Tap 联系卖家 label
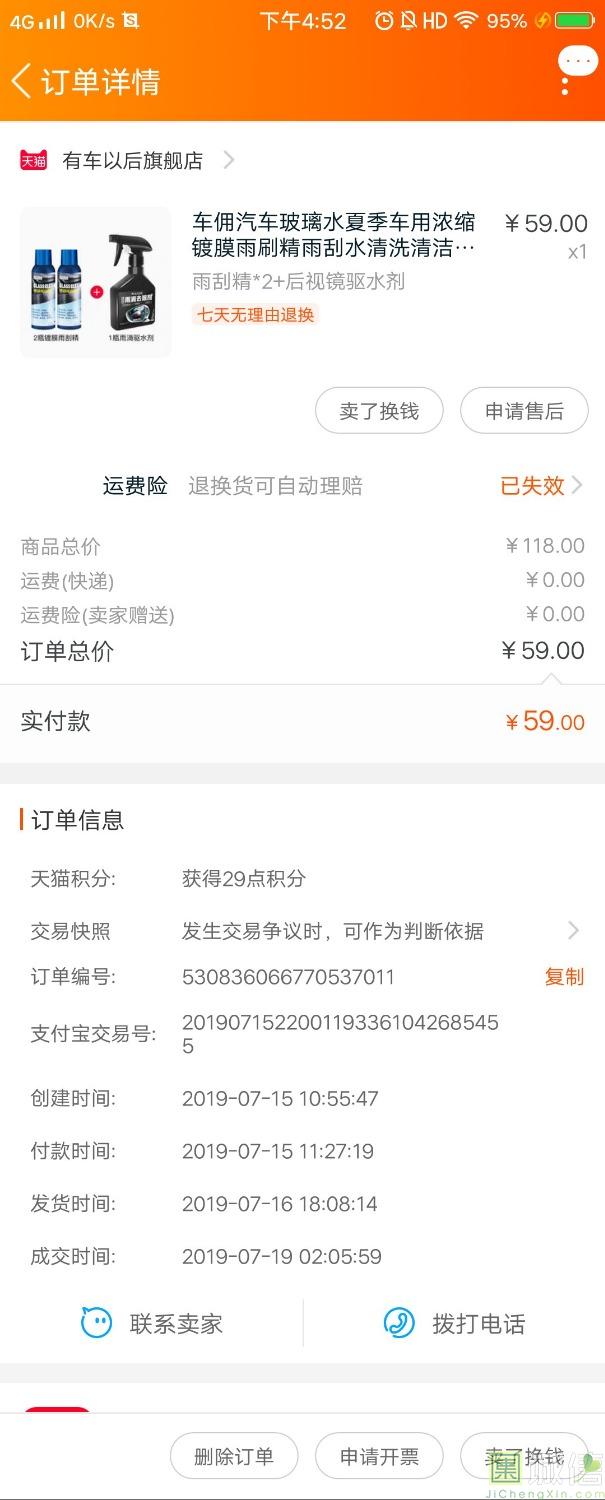605x1500 pixels. [176, 1324]
